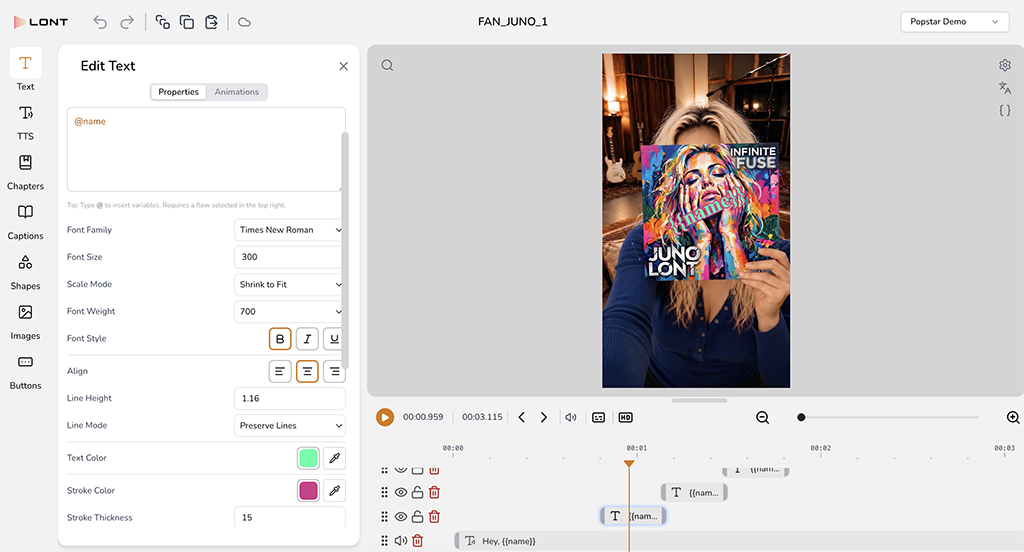Click the Stroke Thickness field

[x=289, y=517]
